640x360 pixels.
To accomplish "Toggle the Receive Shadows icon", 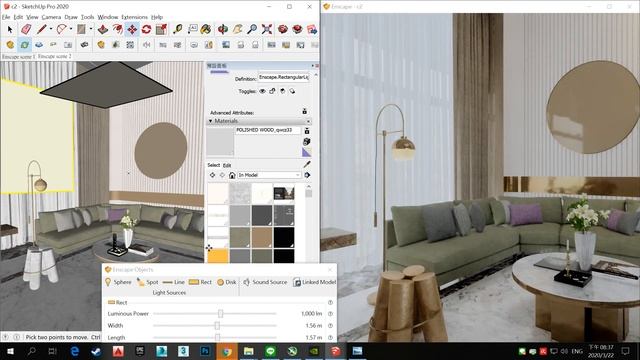I will (282, 91).
